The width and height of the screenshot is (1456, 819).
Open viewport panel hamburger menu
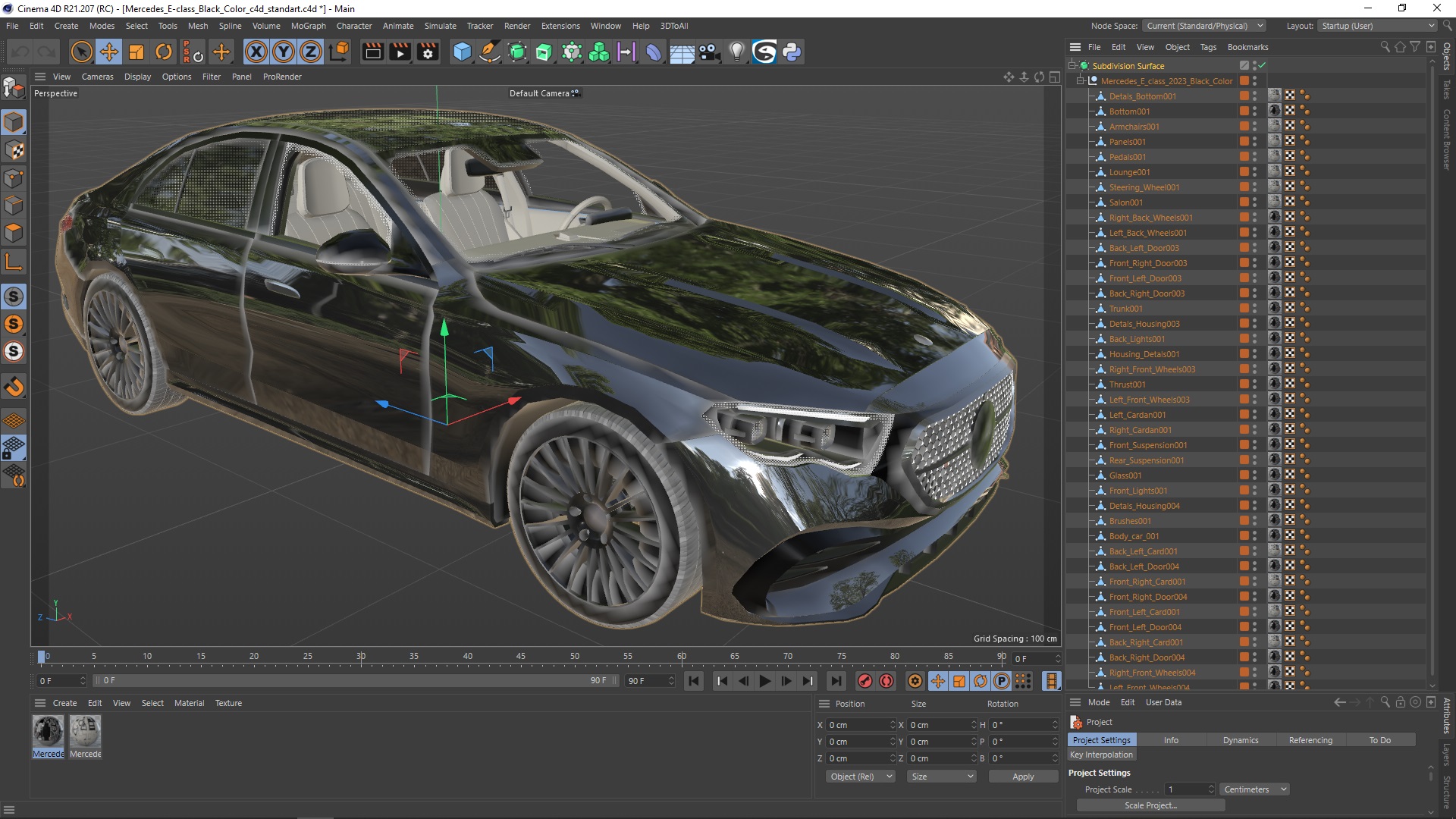(40, 77)
